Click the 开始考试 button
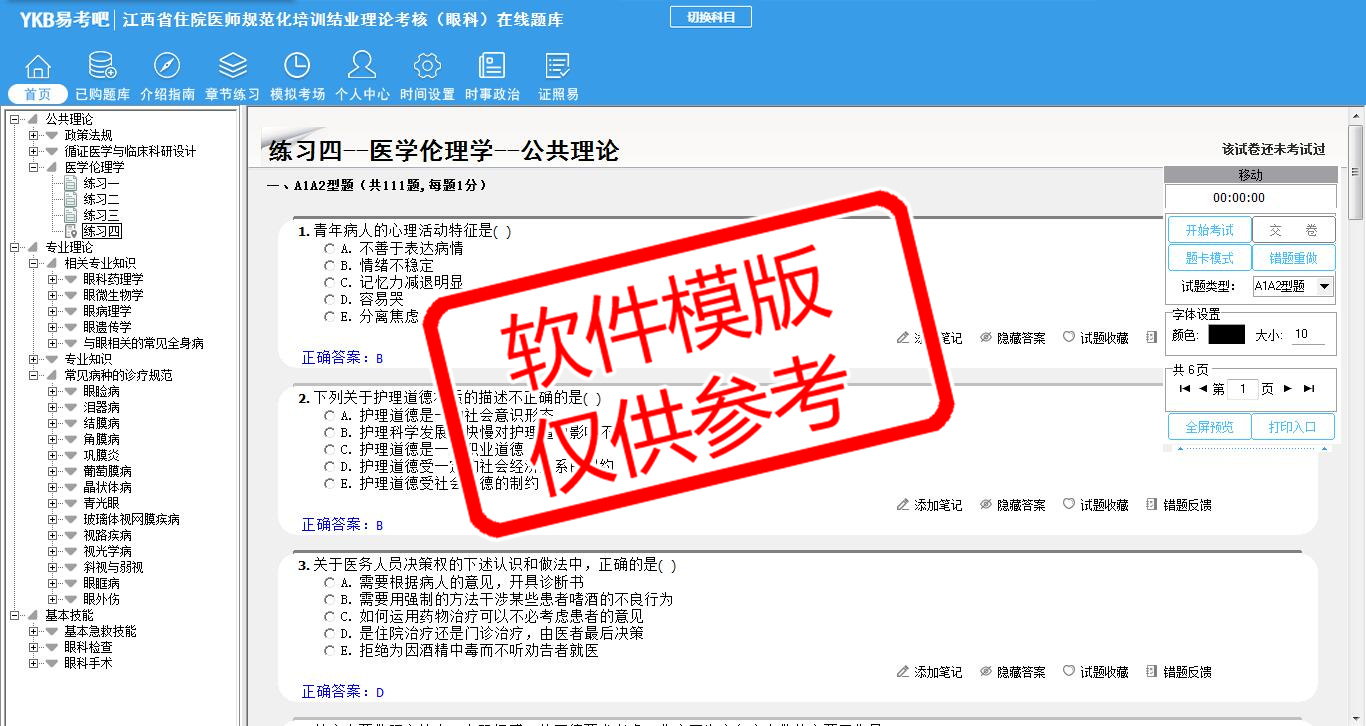 tap(1209, 231)
